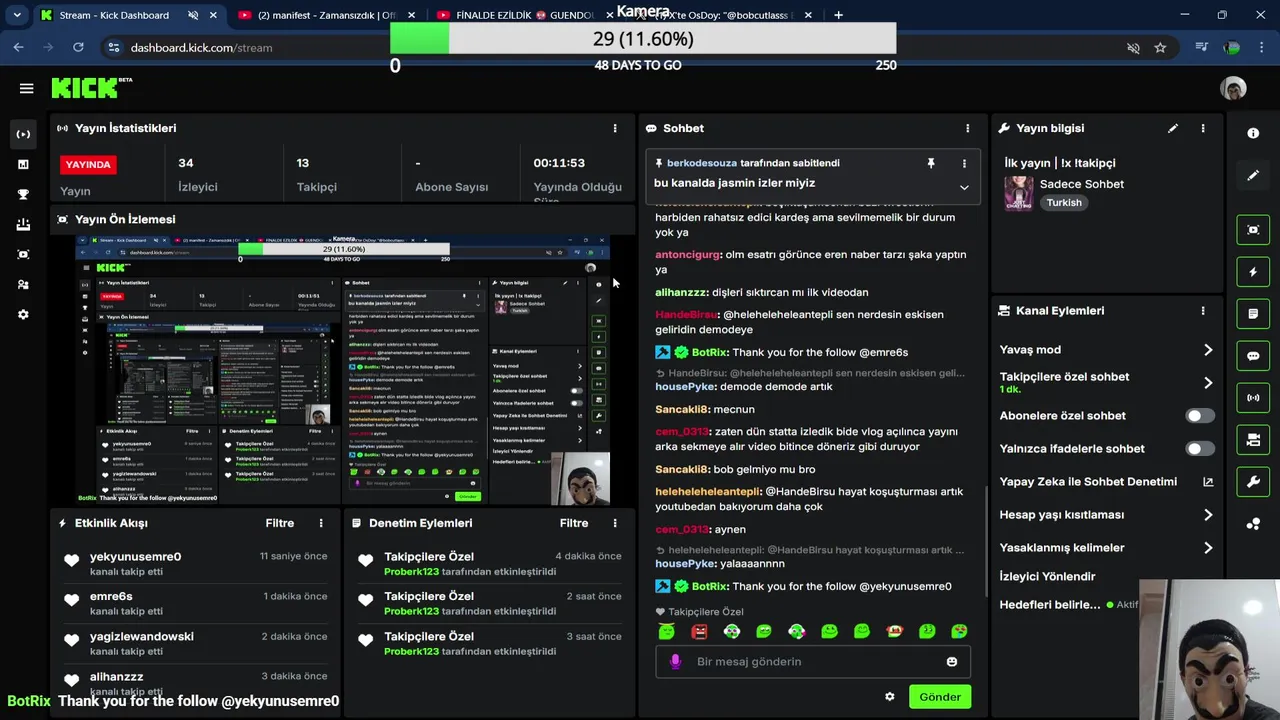Expand Takipçilere özel sohbet settings
The width and height of the screenshot is (1280, 720).
click(1208, 383)
